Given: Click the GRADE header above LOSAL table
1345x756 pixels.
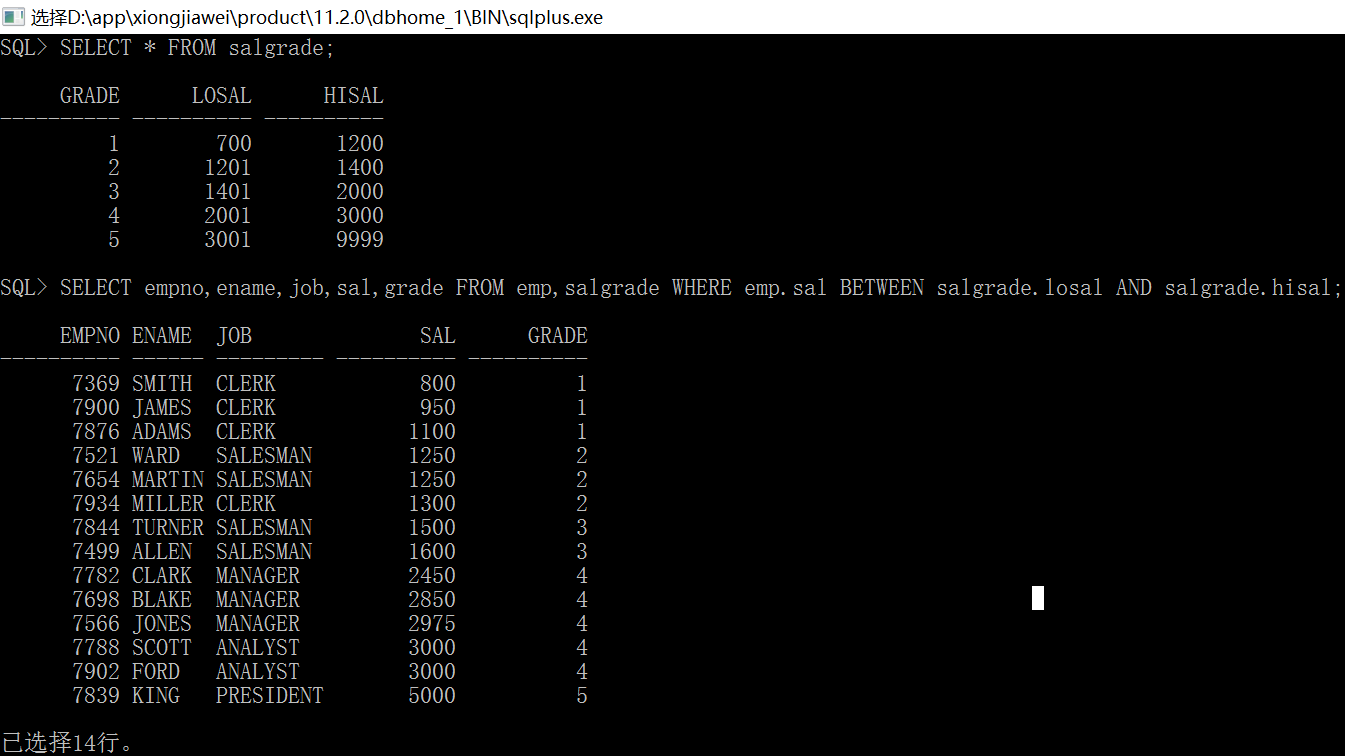Looking at the screenshot, I should pyautogui.click(x=89, y=96).
